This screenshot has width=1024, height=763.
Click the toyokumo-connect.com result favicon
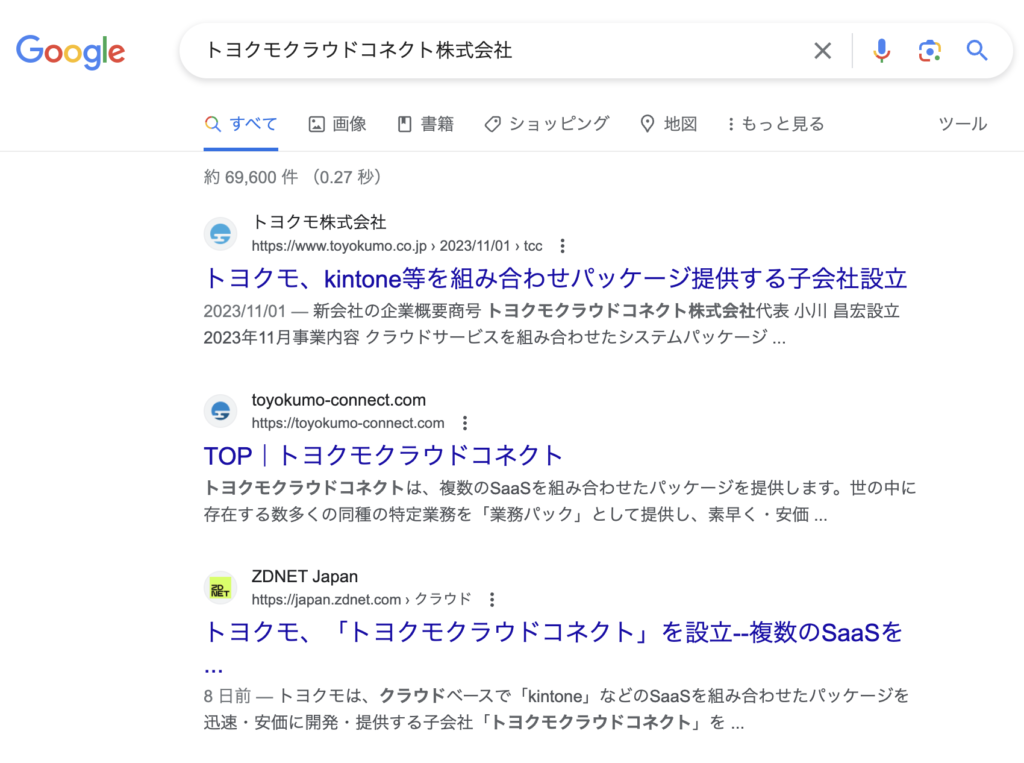[x=221, y=411]
